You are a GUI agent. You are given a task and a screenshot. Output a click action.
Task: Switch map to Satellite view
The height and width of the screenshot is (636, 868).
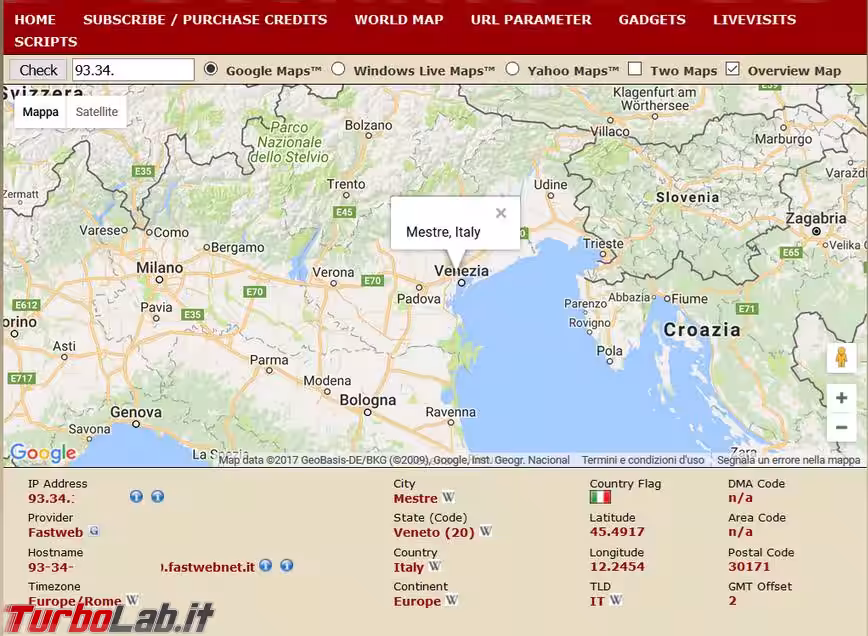97,112
